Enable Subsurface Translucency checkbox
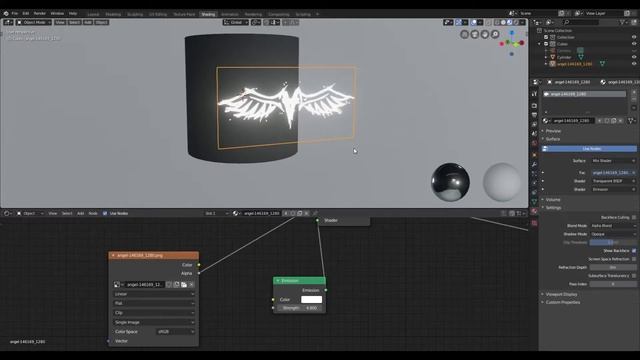The height and width of the screenshot is (360, 640). [634, 276]
